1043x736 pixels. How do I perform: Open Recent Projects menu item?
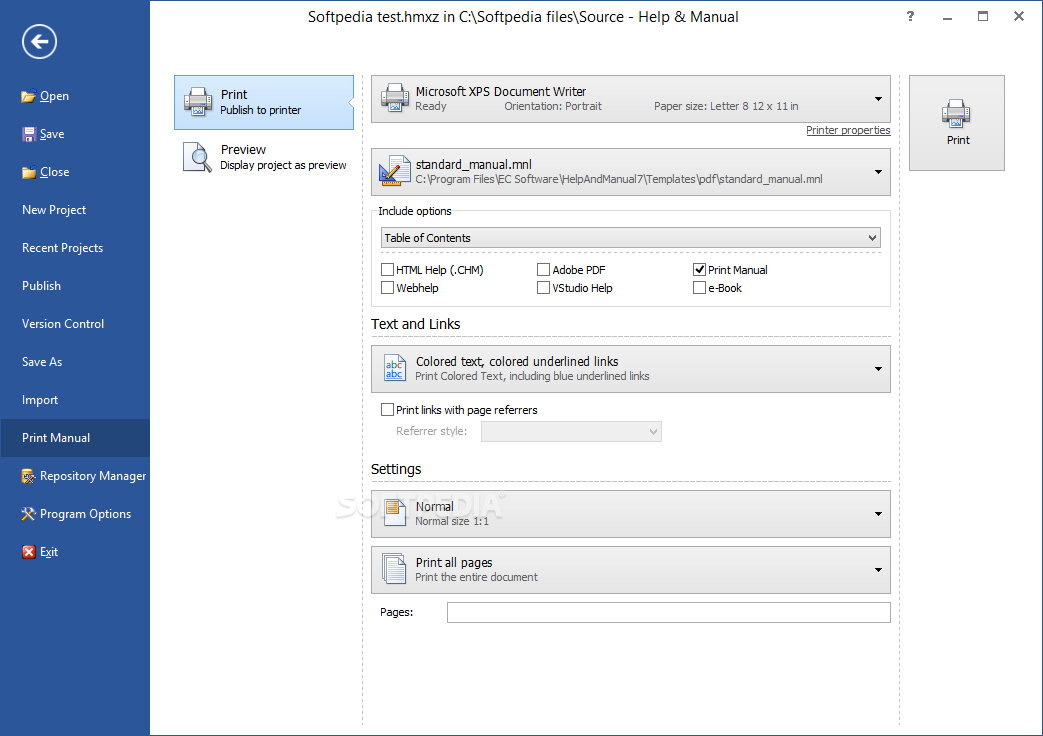[63, 248]
